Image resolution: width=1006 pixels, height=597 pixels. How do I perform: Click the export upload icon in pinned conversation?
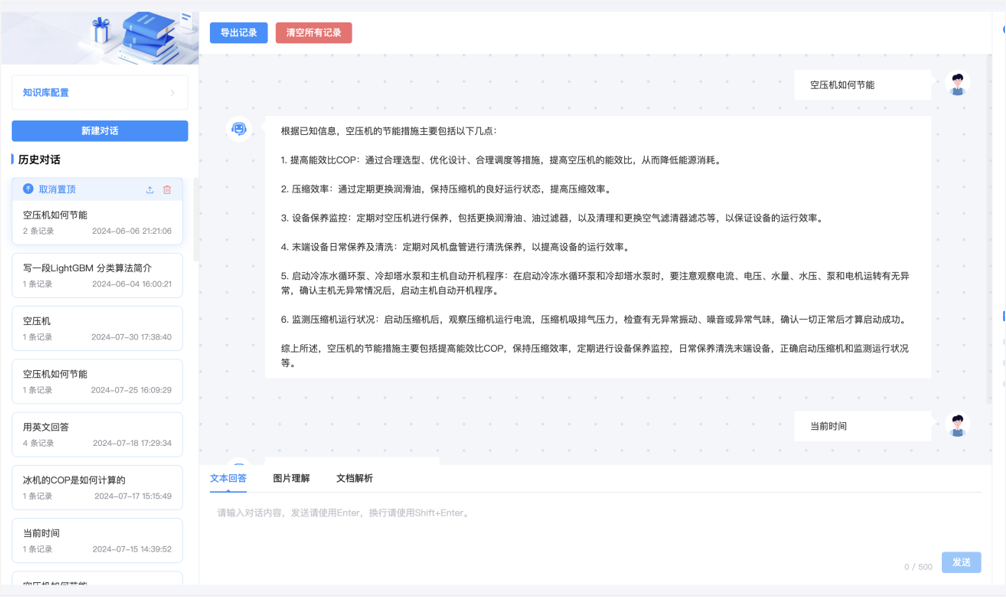(x=150, y=189)
